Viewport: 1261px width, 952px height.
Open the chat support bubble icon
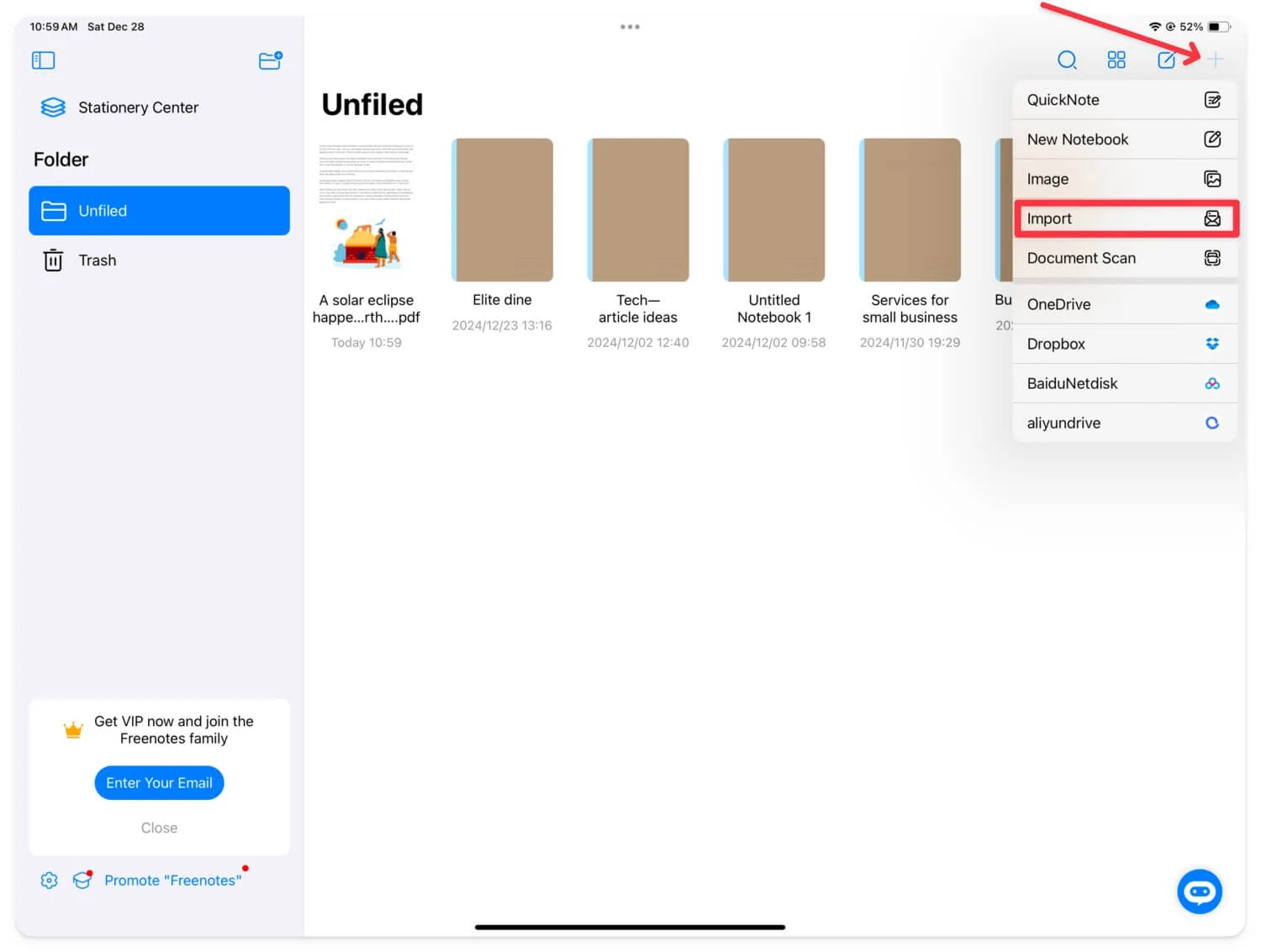(x=1199, y=892)
